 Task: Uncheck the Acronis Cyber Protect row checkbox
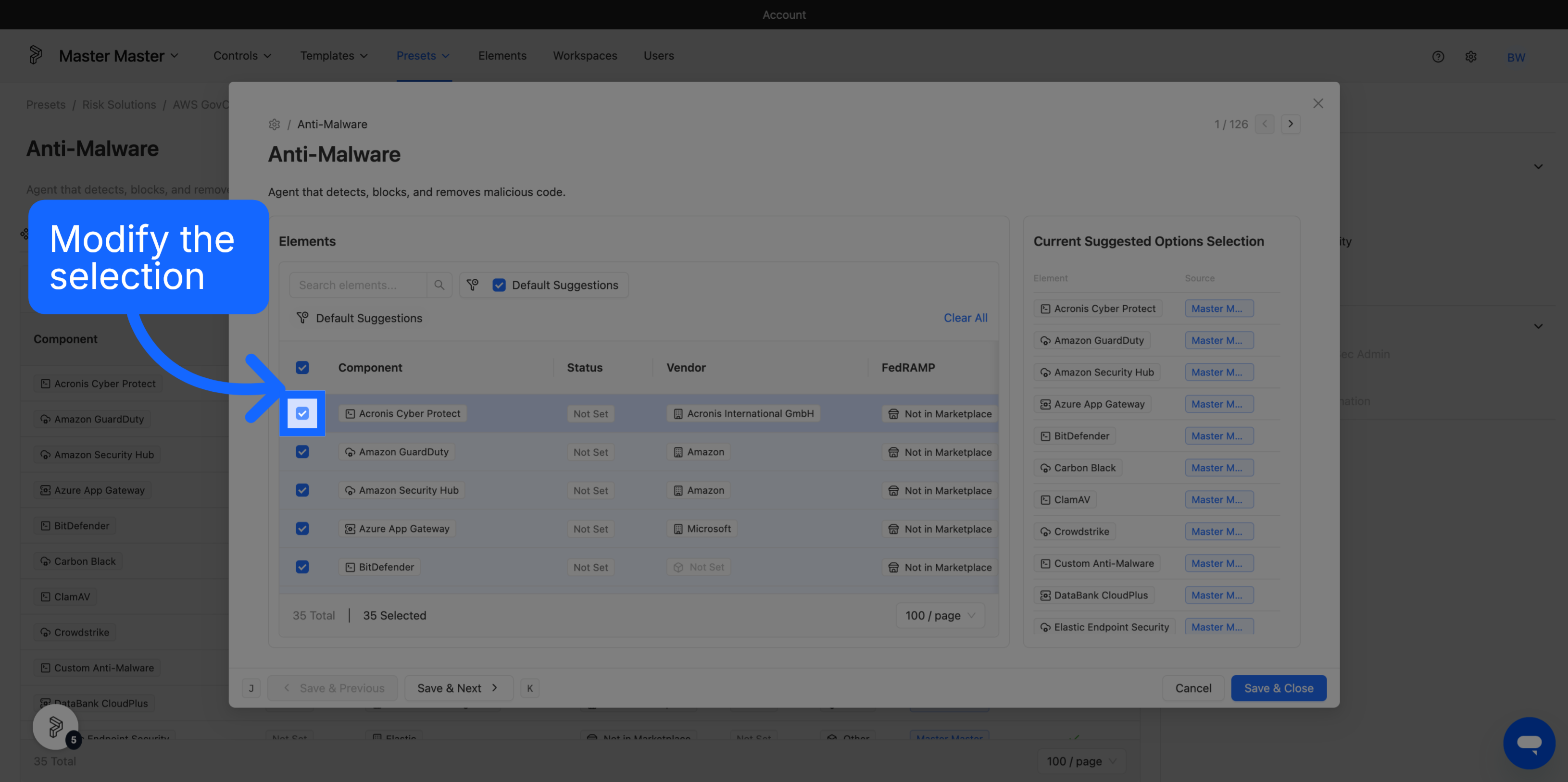click(x=302, y=414)
